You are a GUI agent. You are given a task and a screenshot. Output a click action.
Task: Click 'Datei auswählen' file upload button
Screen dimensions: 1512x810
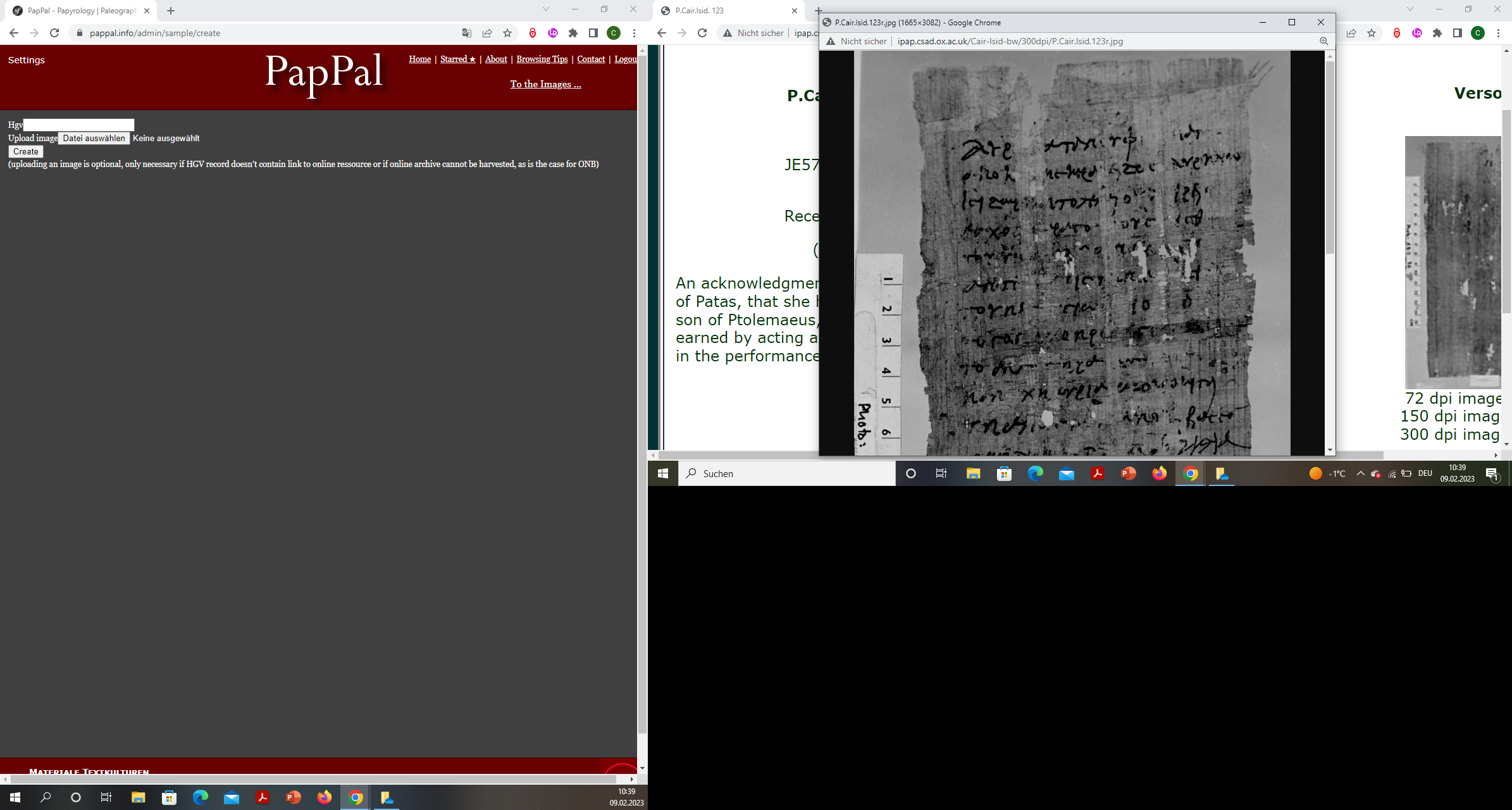pos(94,138)
